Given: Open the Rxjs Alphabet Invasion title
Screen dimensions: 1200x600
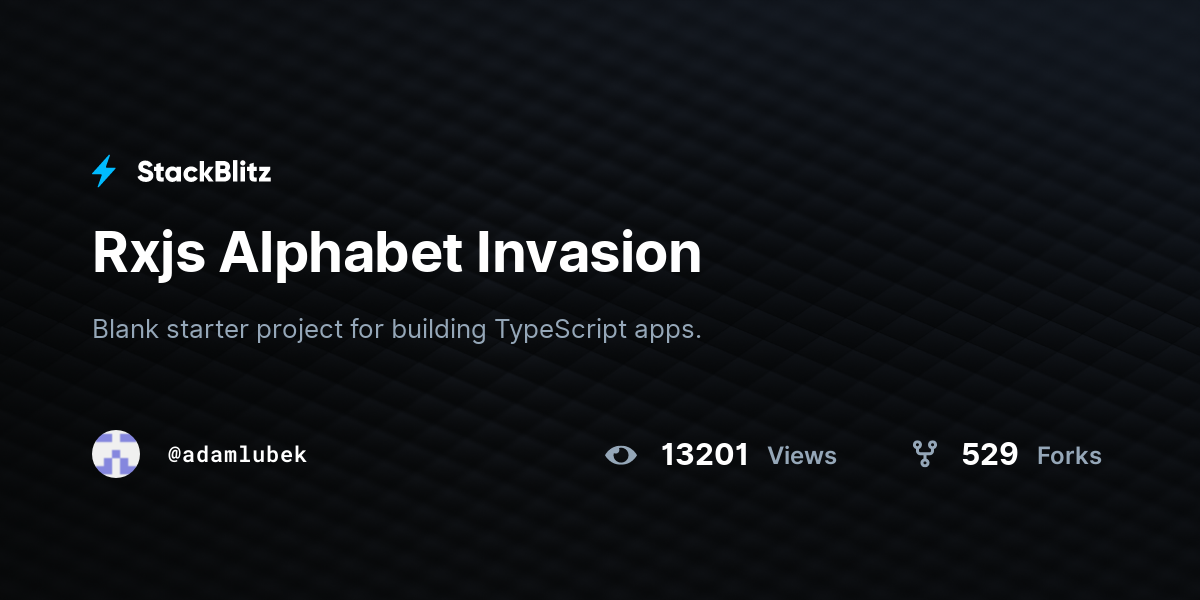Looking at the screenshot, I should [397, 254].
